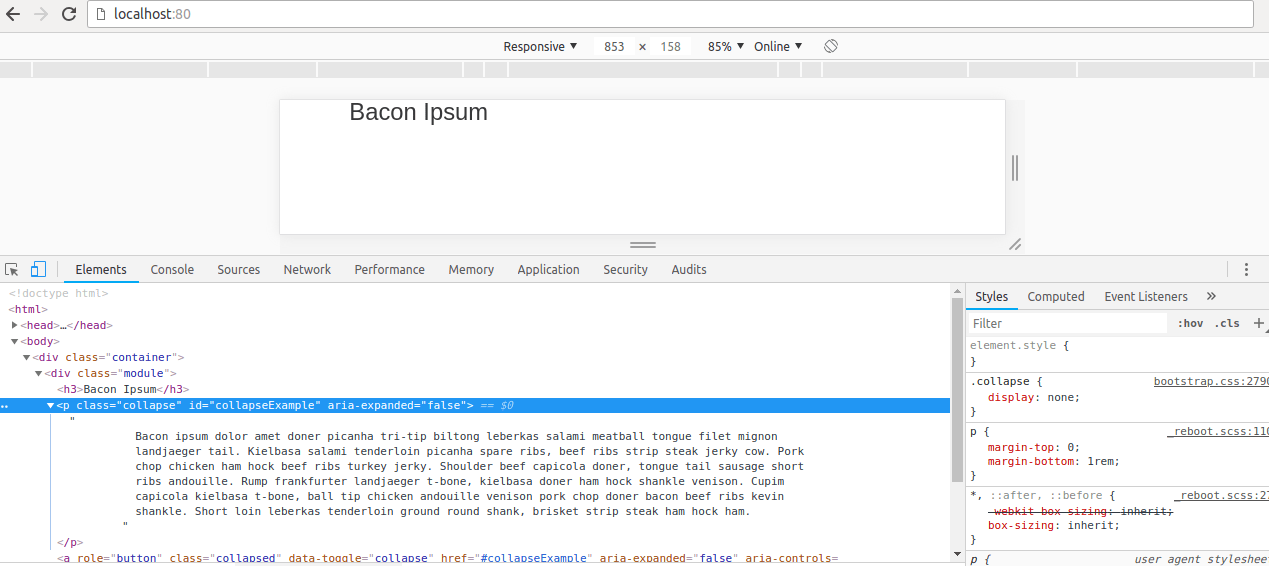The width and height of the screenshot is (1269, 566).
Task: Go back with the browser back arrow
Action: click(13, 14)
